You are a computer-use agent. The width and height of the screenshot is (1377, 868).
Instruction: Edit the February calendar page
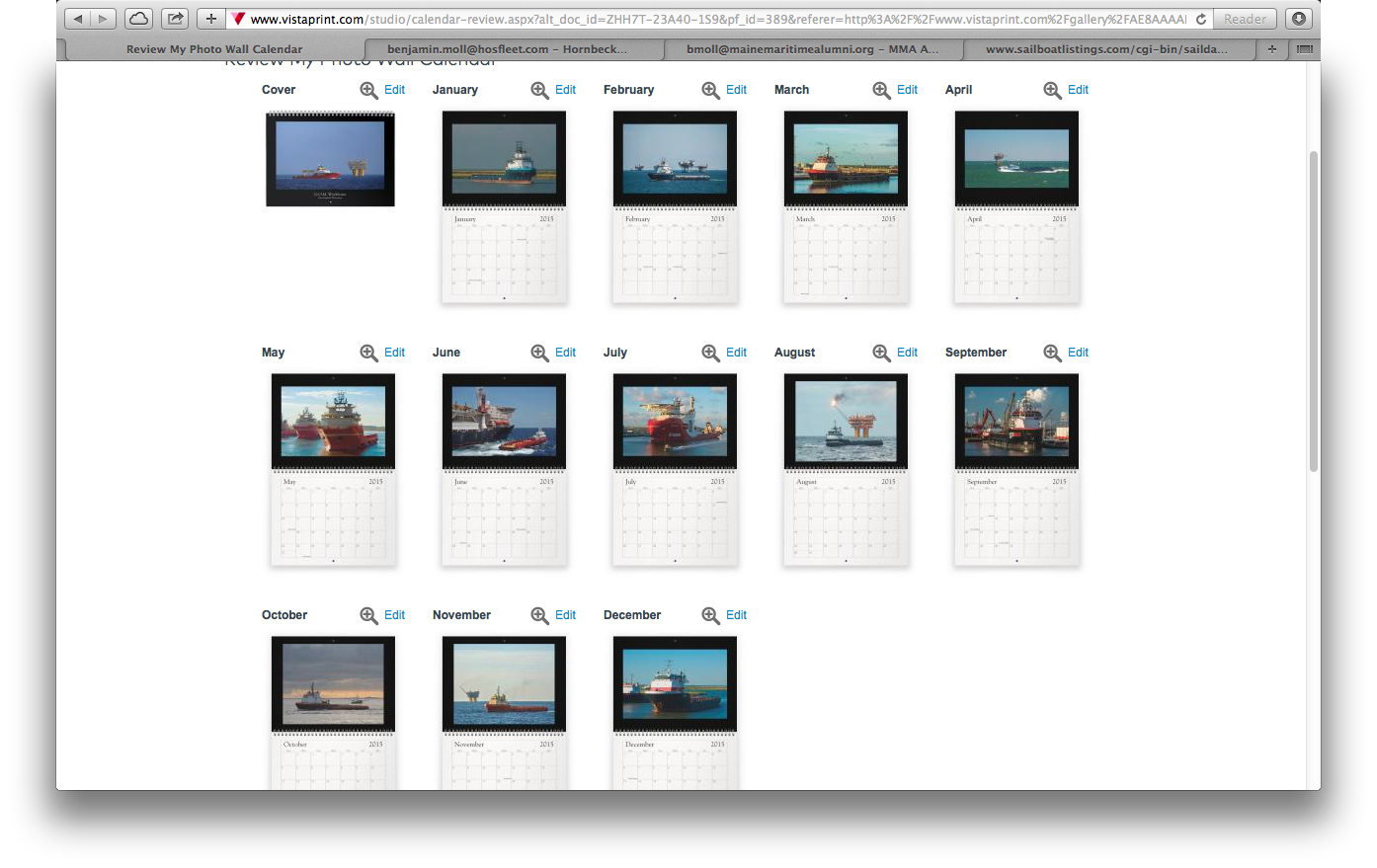click(736, 90)
